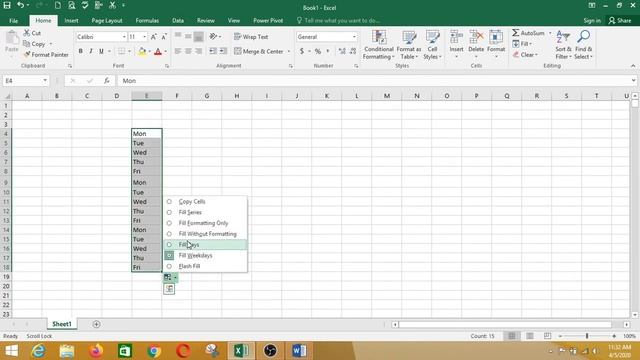
Task: Click the Cut scissors icon
Action: (x=27, y=33)
